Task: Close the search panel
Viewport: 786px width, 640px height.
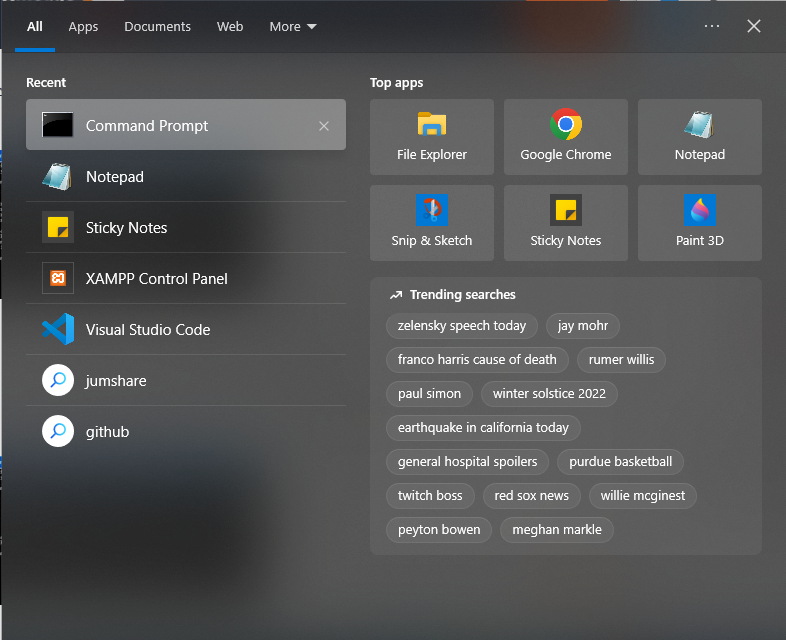Action: 754,26
